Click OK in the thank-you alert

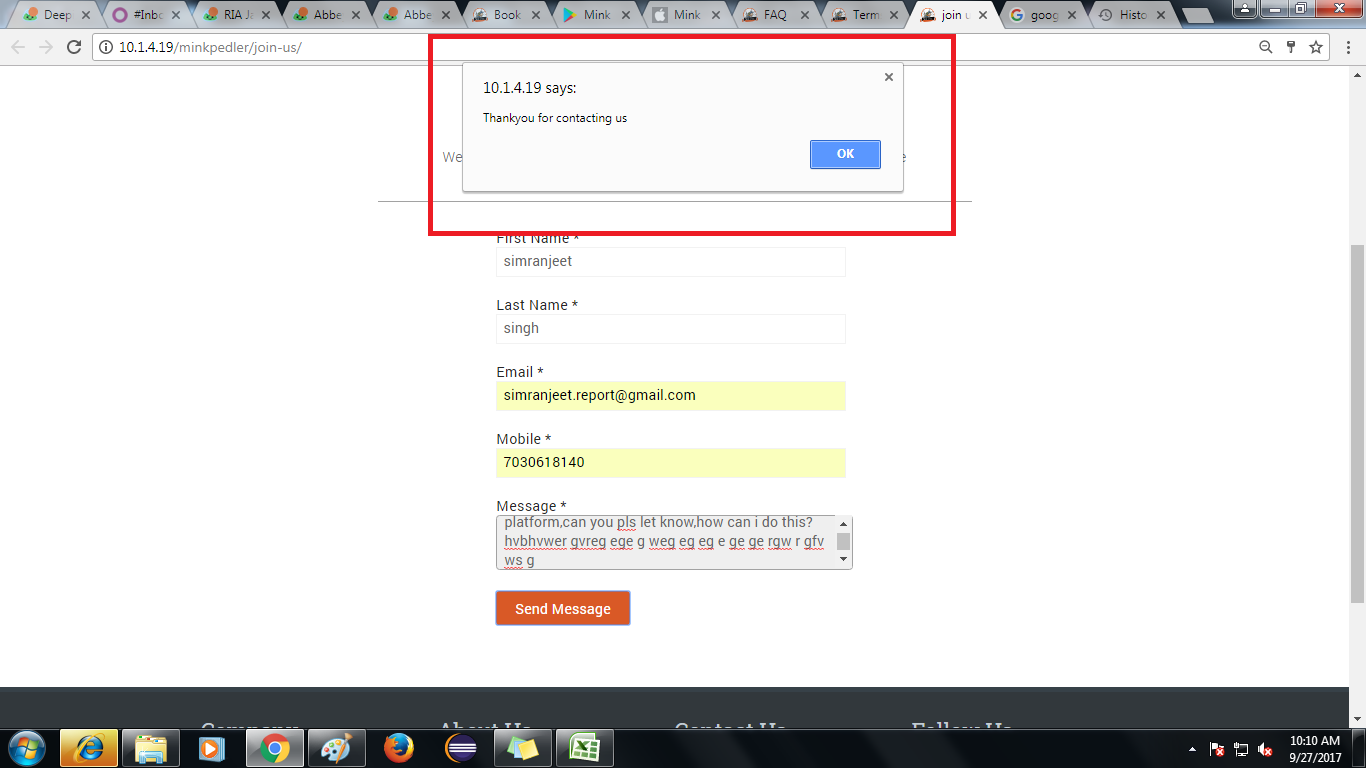tap(845, 154)
